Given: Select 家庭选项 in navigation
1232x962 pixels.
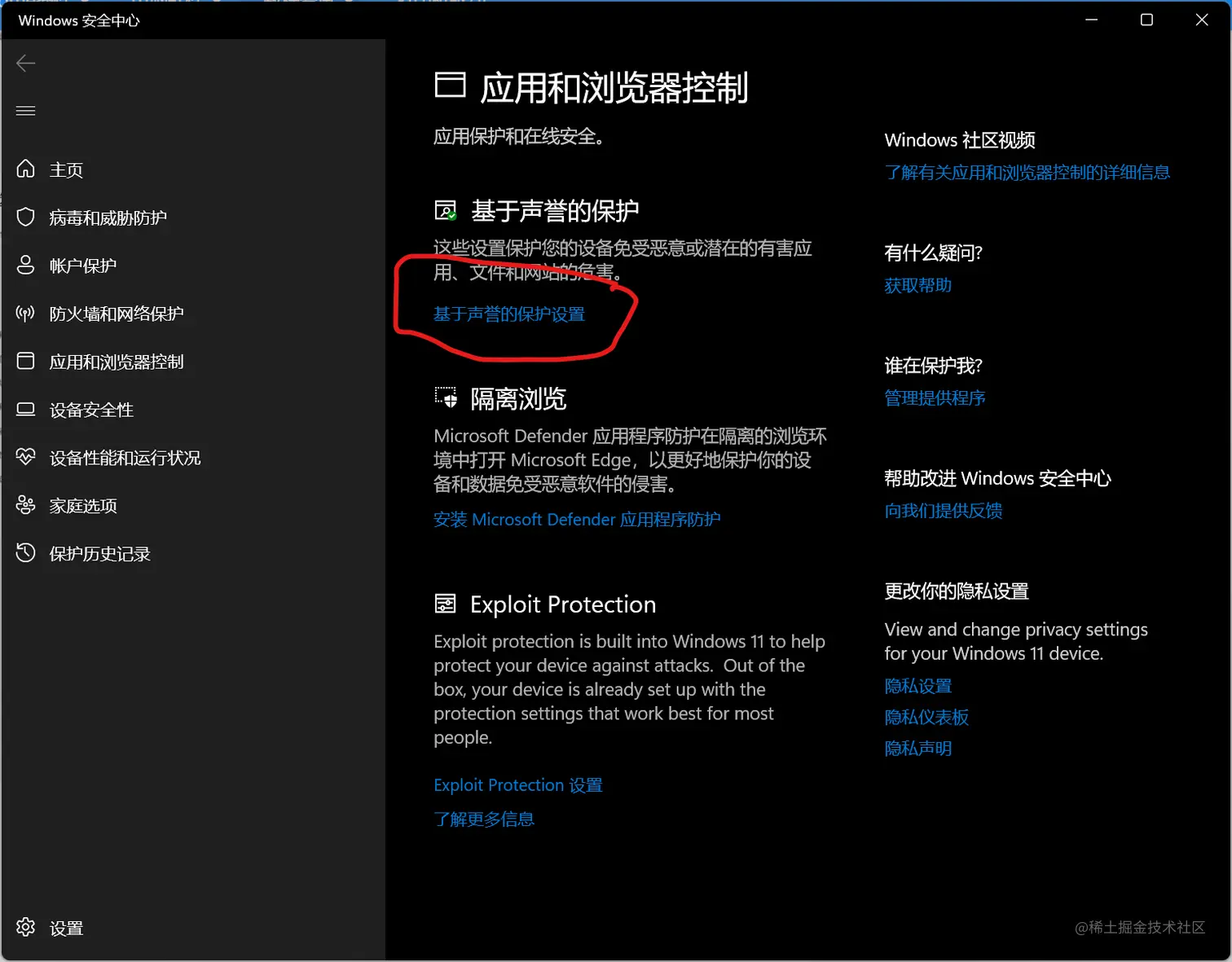Looking at the screenshot, I should click(83, 506).
